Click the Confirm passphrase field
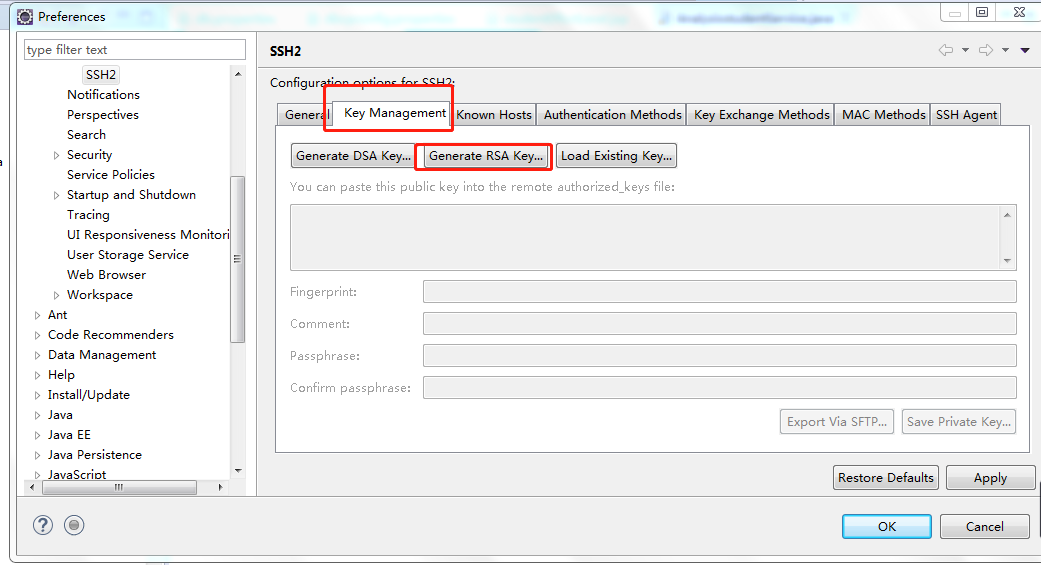 (720, 387)
